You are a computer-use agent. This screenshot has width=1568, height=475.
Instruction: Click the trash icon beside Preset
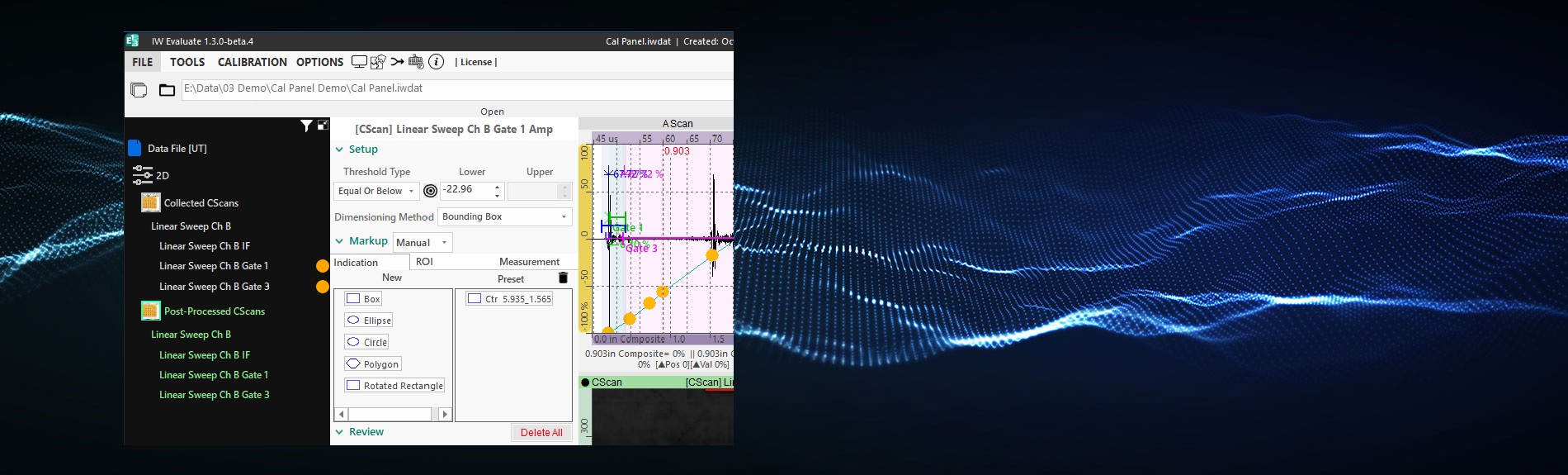pyautogui.click(x=563, y=278)
